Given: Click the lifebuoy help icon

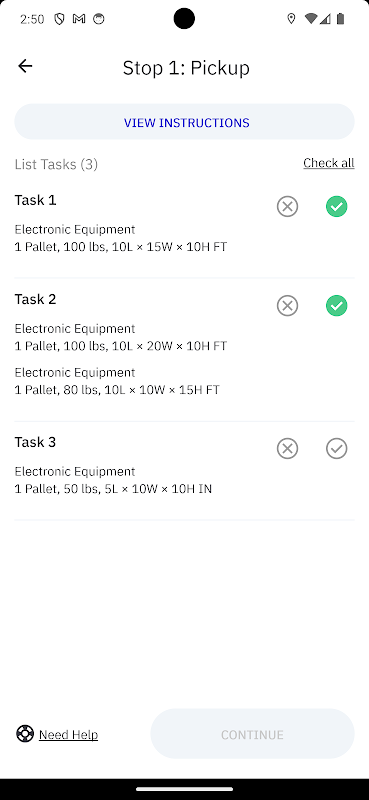Looking at the screenshot, I should 24,734.
